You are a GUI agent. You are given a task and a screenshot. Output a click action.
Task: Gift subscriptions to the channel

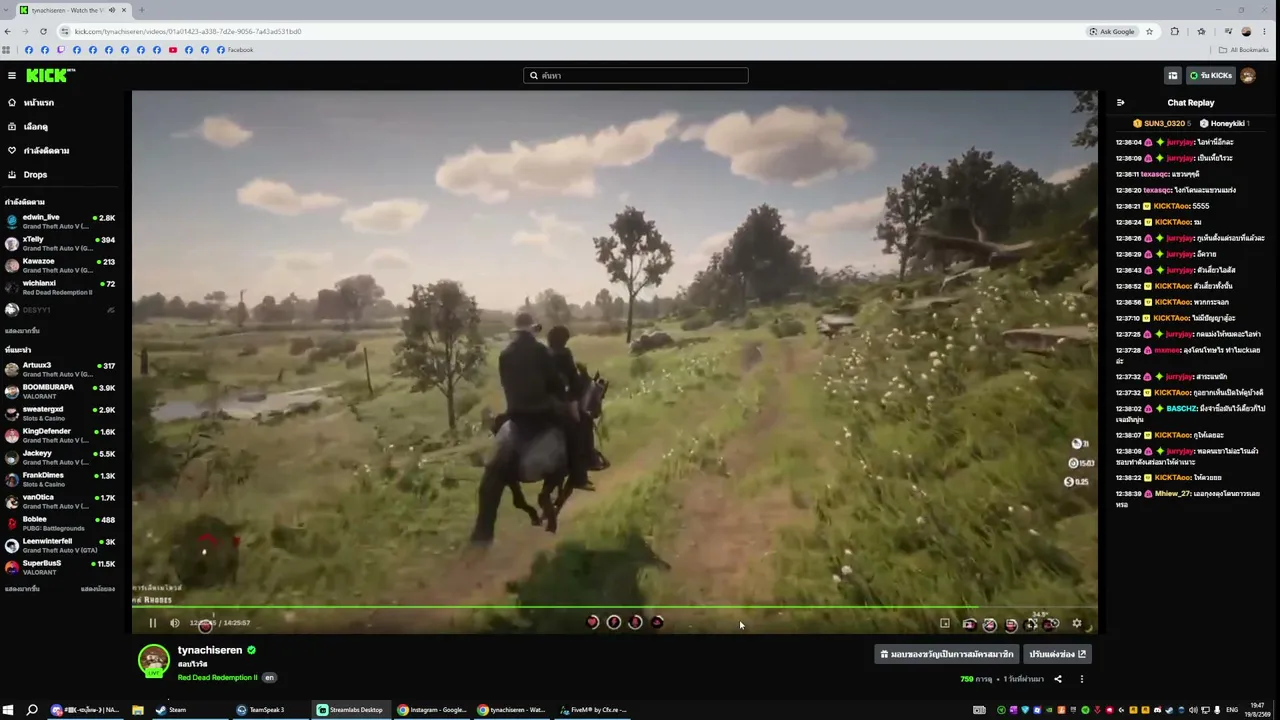(x=946, y=654)
